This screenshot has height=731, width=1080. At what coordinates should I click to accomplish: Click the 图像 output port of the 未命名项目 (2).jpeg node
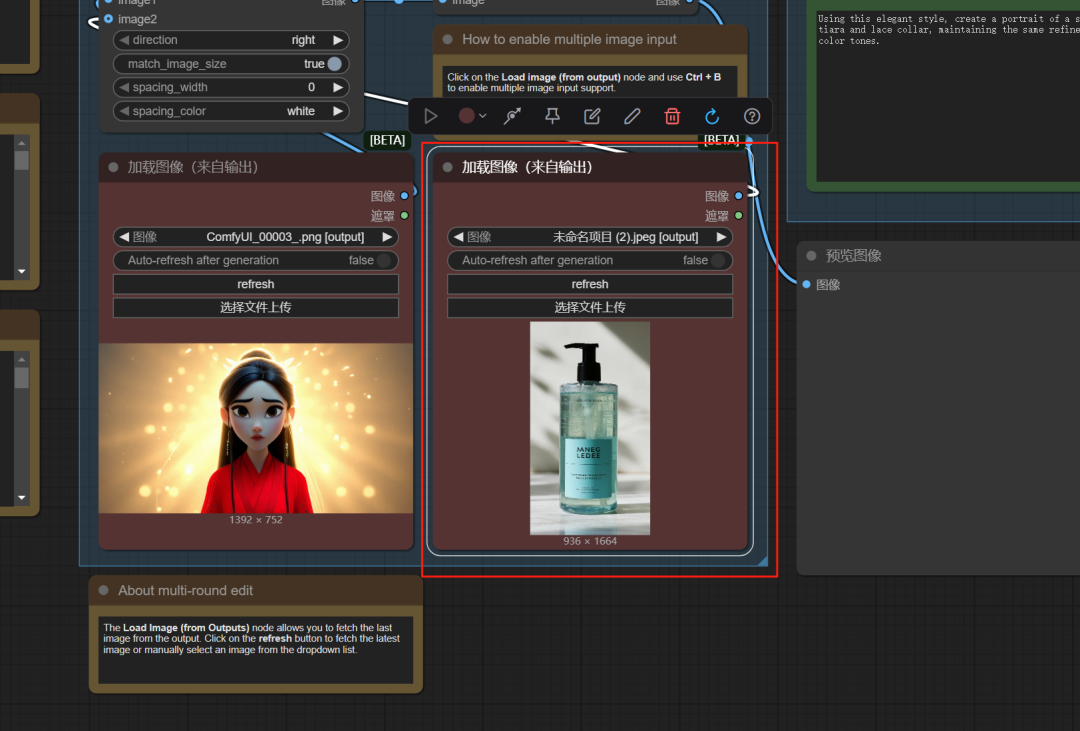739,196
